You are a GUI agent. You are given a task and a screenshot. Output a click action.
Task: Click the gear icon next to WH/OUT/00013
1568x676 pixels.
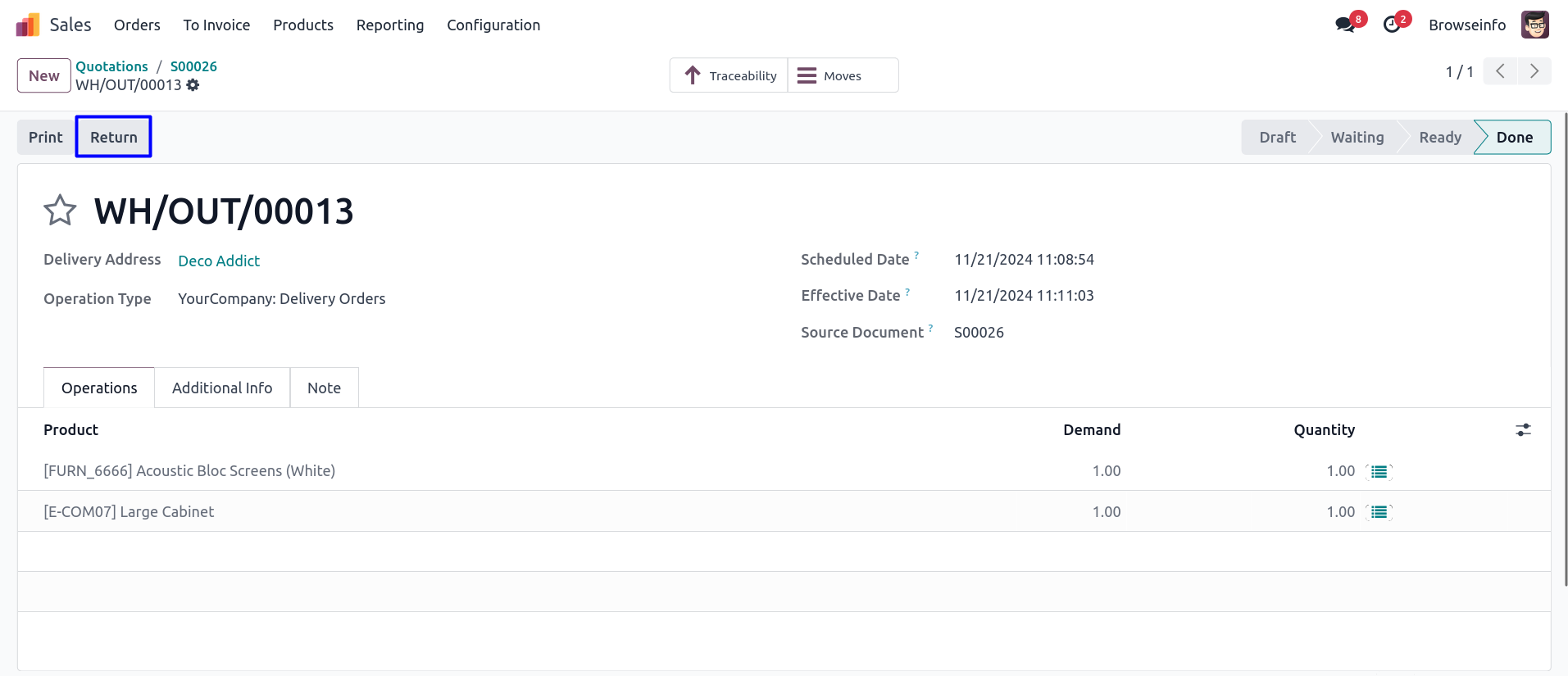(x=193, y=85)
